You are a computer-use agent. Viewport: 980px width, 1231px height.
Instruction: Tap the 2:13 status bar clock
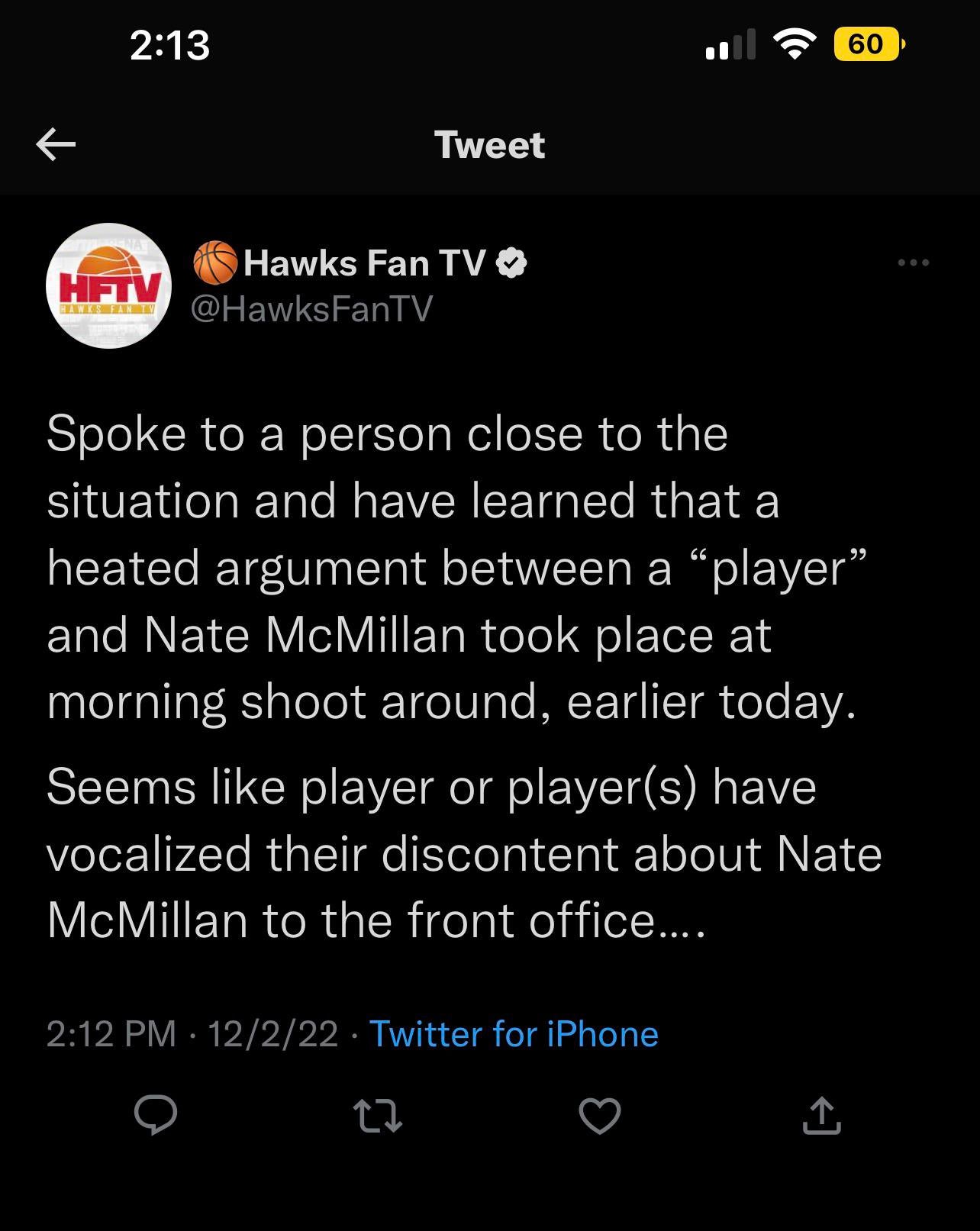(169, 45)
